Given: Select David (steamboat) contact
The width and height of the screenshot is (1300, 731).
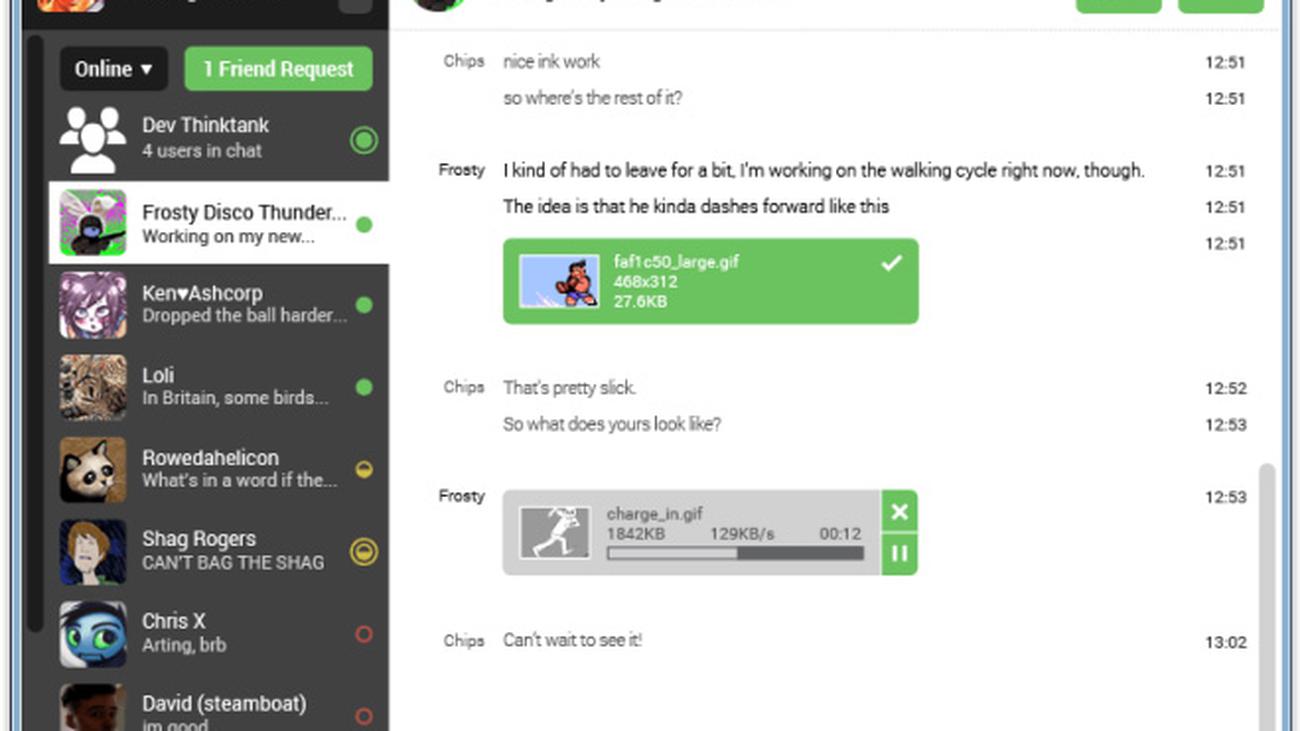Looking at the screenshot, I should pyautogui.click(x=224, y=708).
